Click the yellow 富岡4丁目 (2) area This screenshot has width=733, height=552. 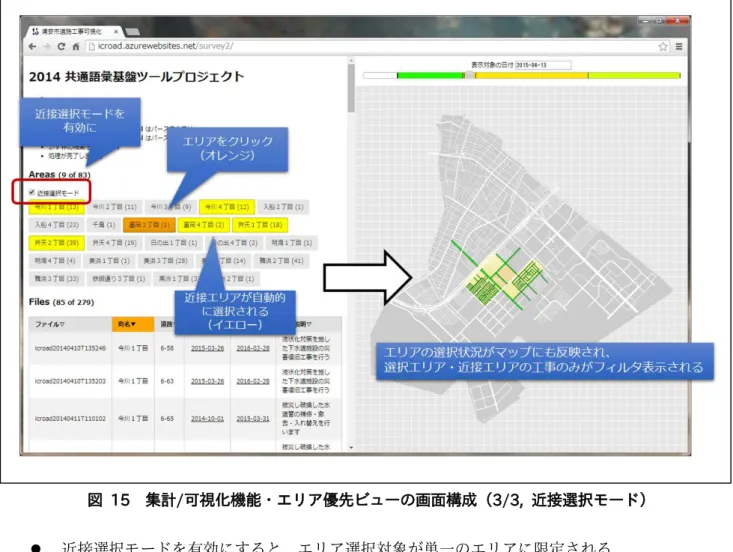(x=203, y=225)
